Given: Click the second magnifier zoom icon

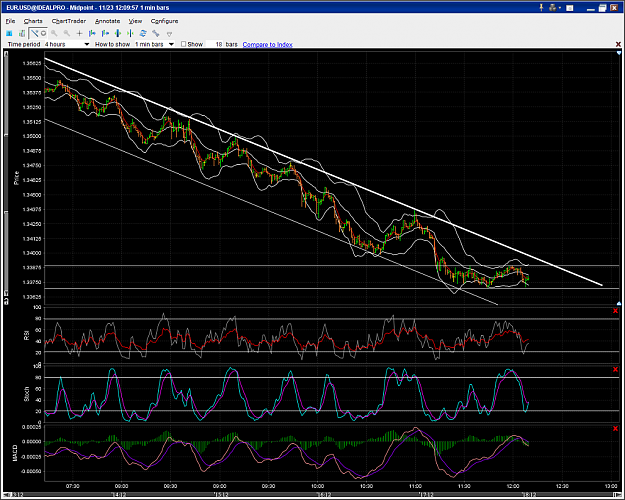Looking at the screenshot, I should point(67,33).
